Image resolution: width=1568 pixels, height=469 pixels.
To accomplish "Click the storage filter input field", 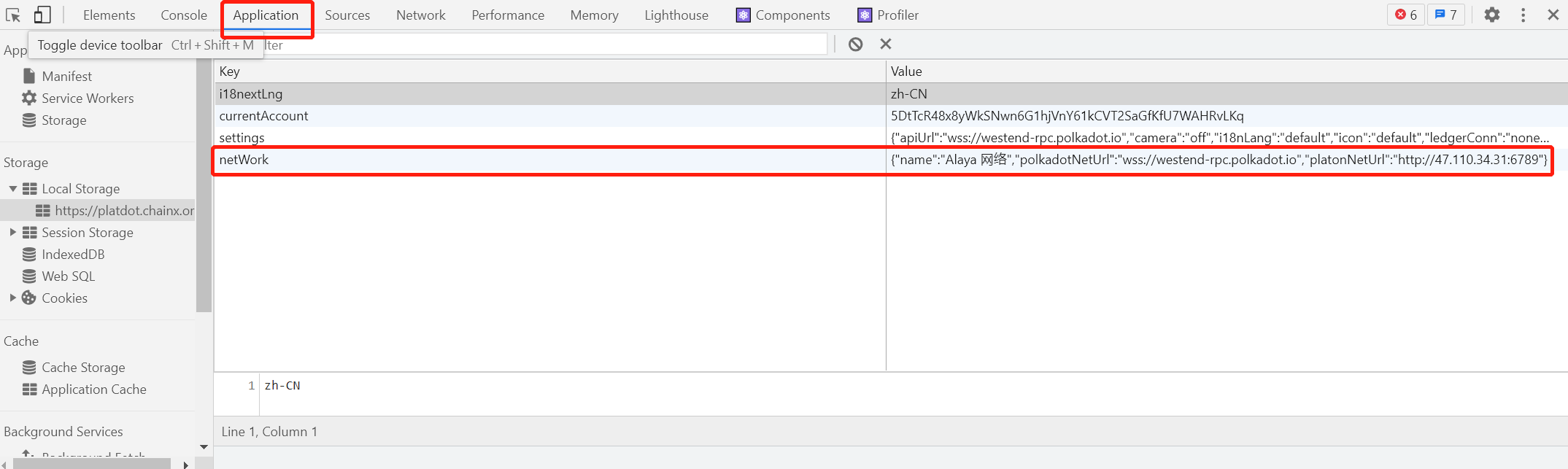I will (545, 44).
